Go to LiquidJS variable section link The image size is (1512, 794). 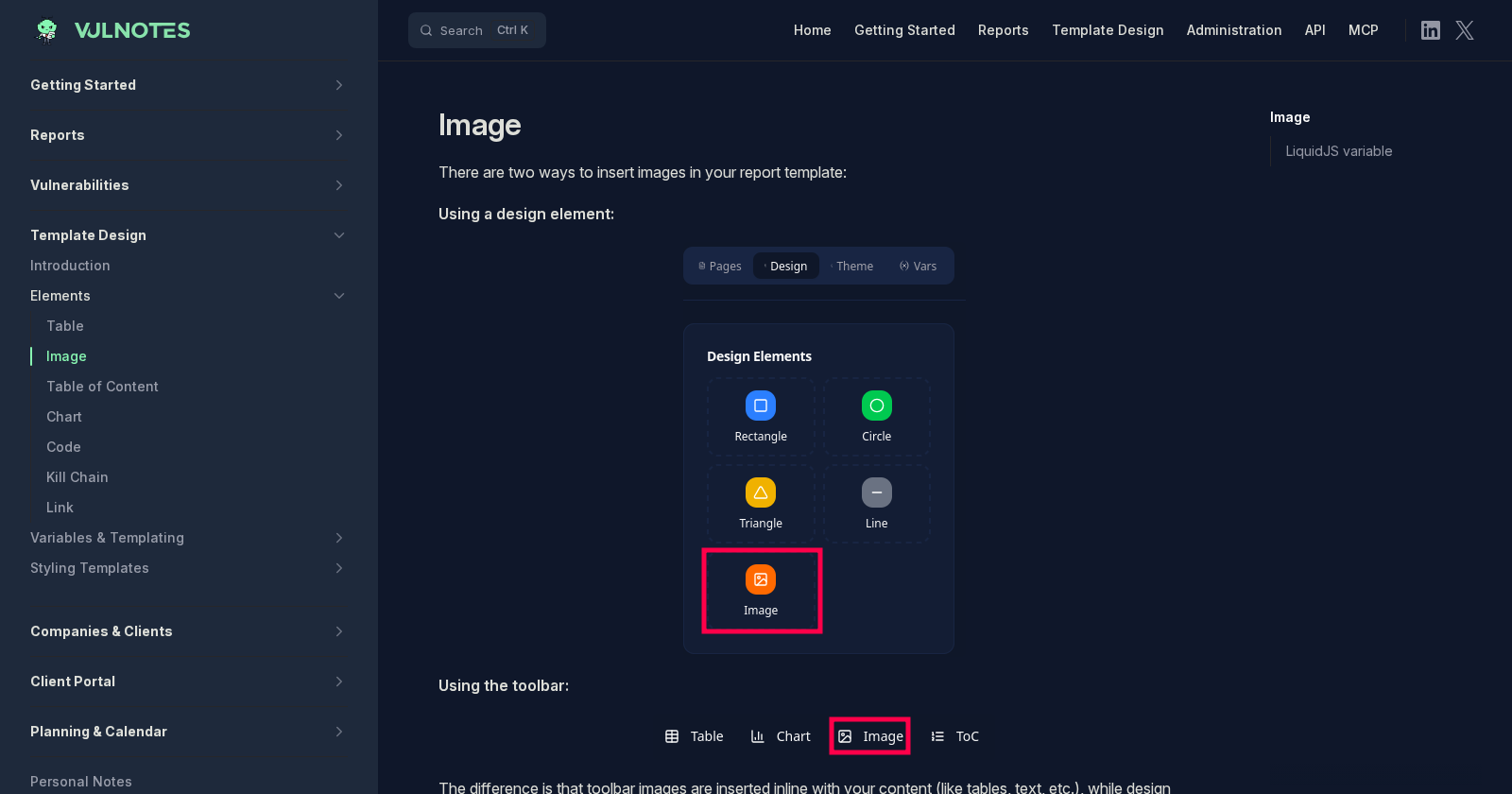pos(1339,151)
